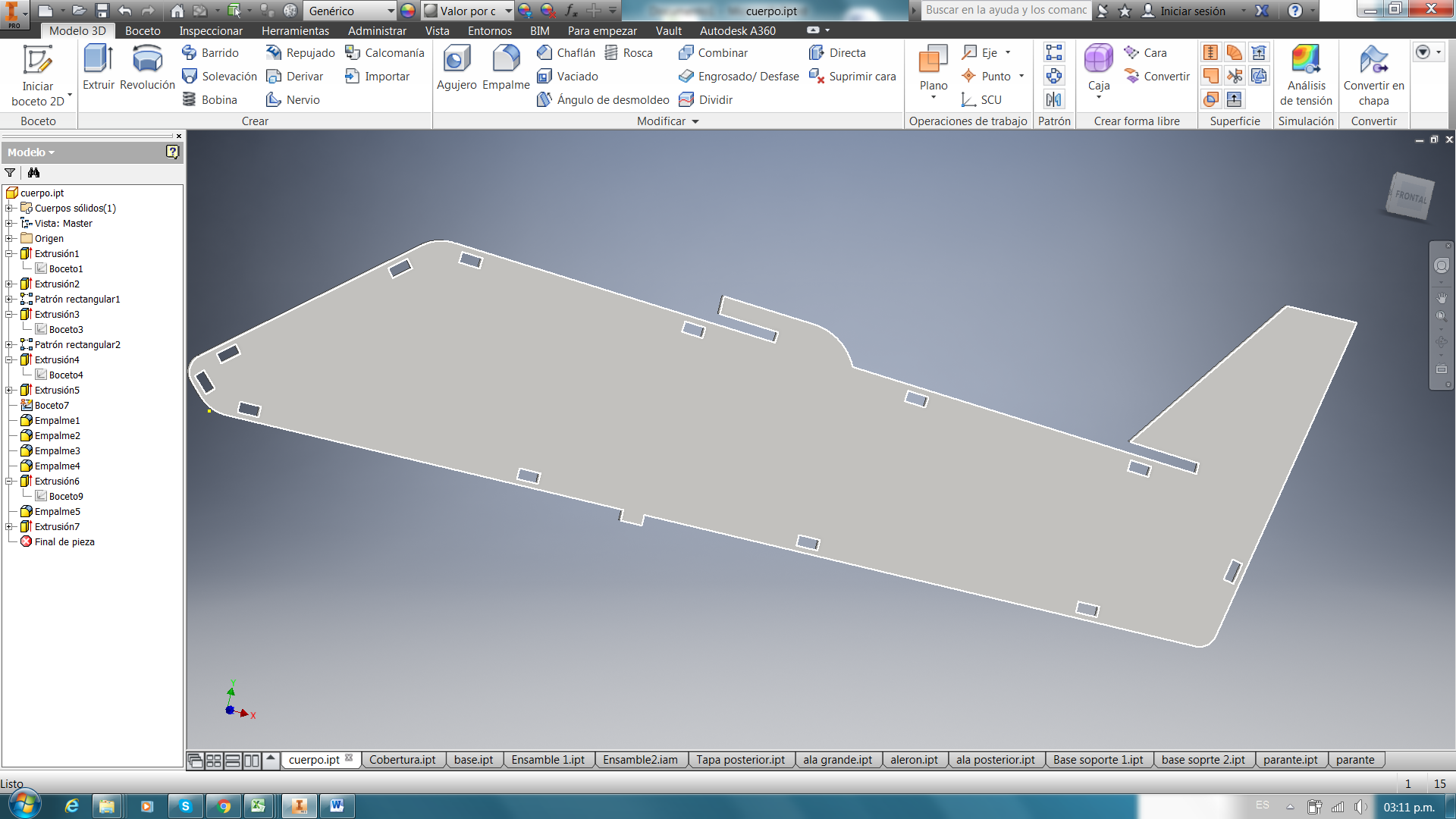This screenshot has height=819, width=1456.
Task: Click the Chaflán icon
Action: coord(544,52)
